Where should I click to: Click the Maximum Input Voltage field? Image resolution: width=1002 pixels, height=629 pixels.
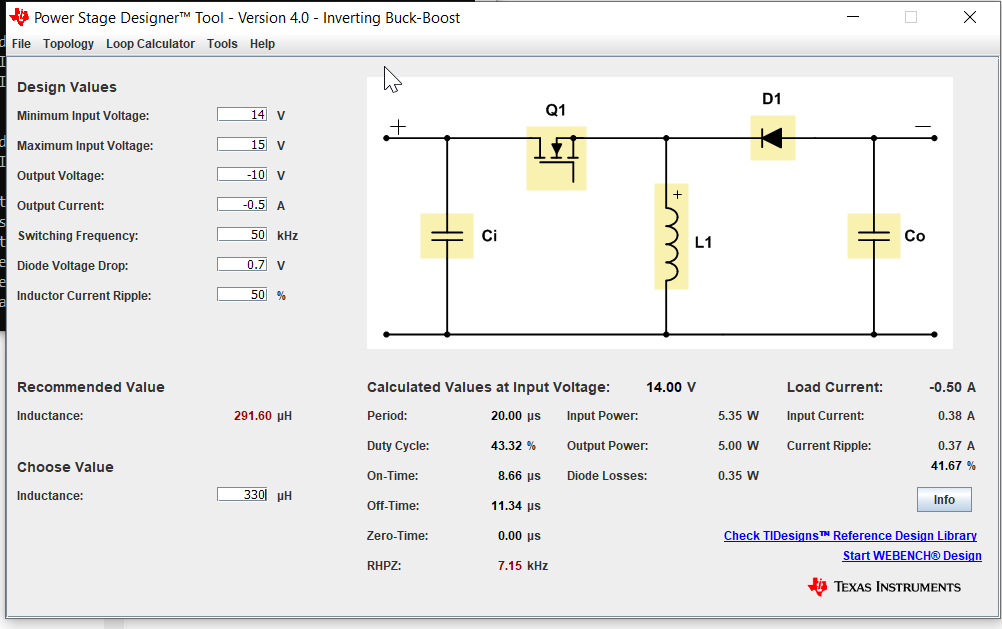pyautogui.click(x=242, y=144)
